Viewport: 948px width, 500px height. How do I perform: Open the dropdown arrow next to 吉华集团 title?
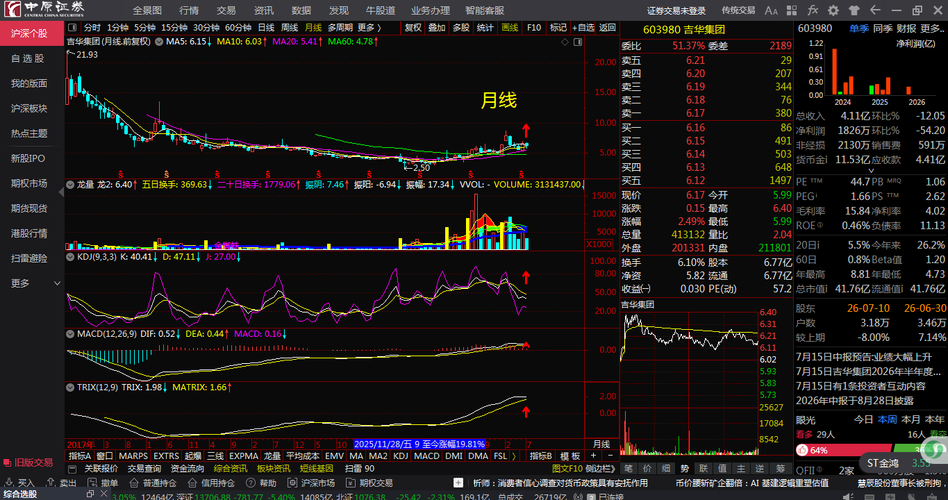point(158,42)
